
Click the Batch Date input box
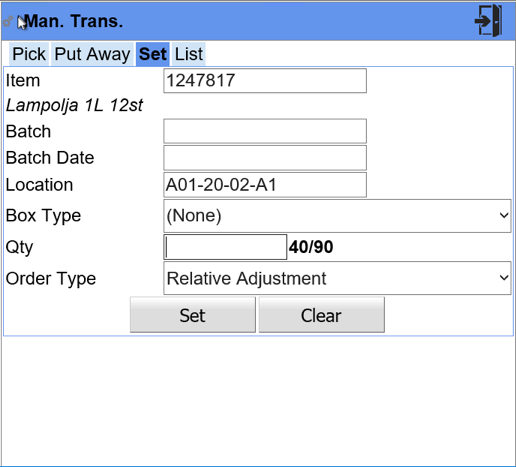pos(265,158)
